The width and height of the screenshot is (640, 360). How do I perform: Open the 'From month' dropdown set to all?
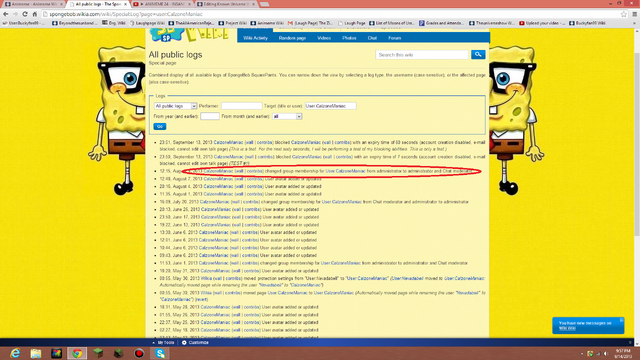tap(287, 116)
